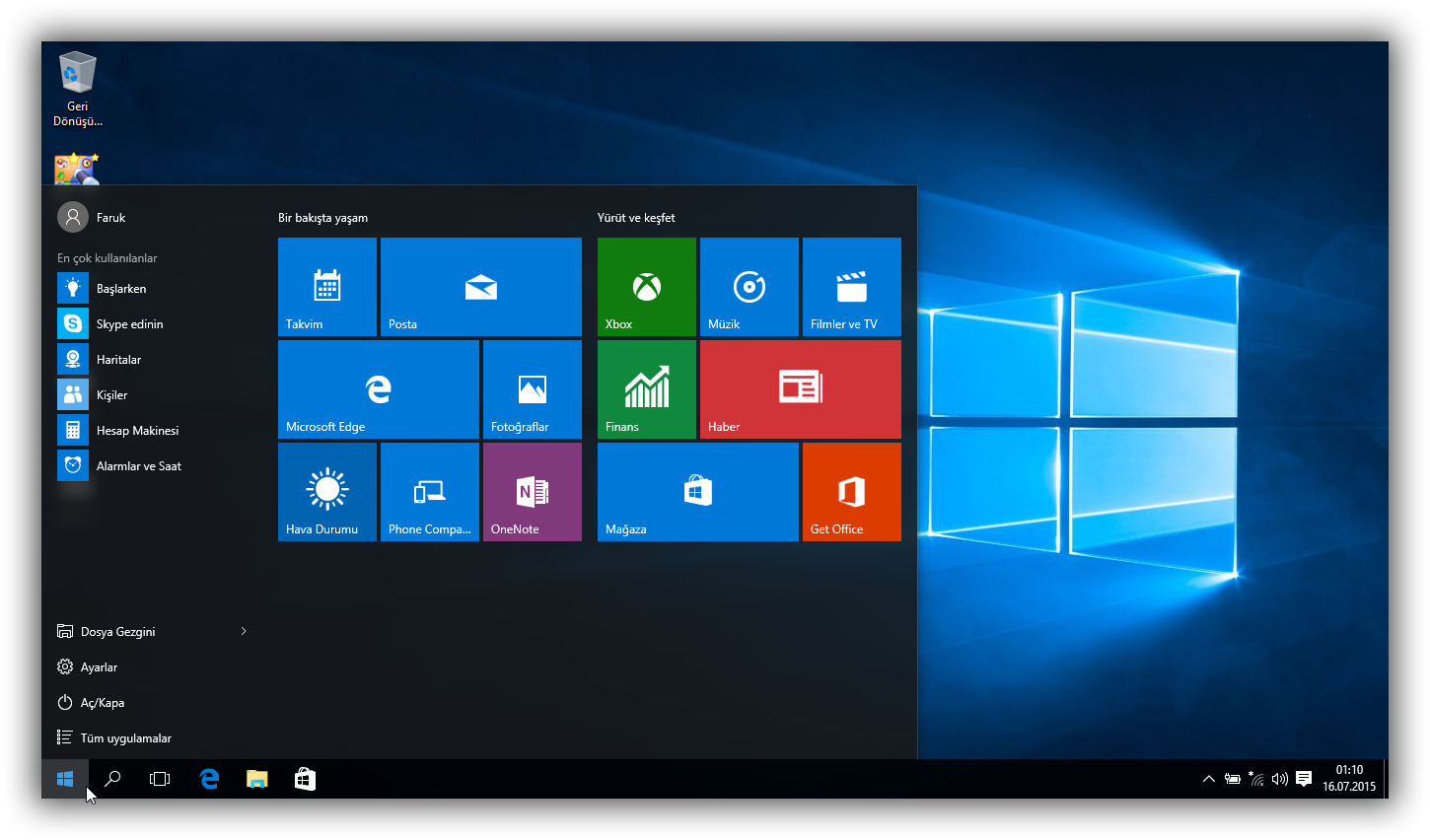Open the Aç/Kapa power menu
This screenshot has height=840, width=1430.
[x=102, y=702]
